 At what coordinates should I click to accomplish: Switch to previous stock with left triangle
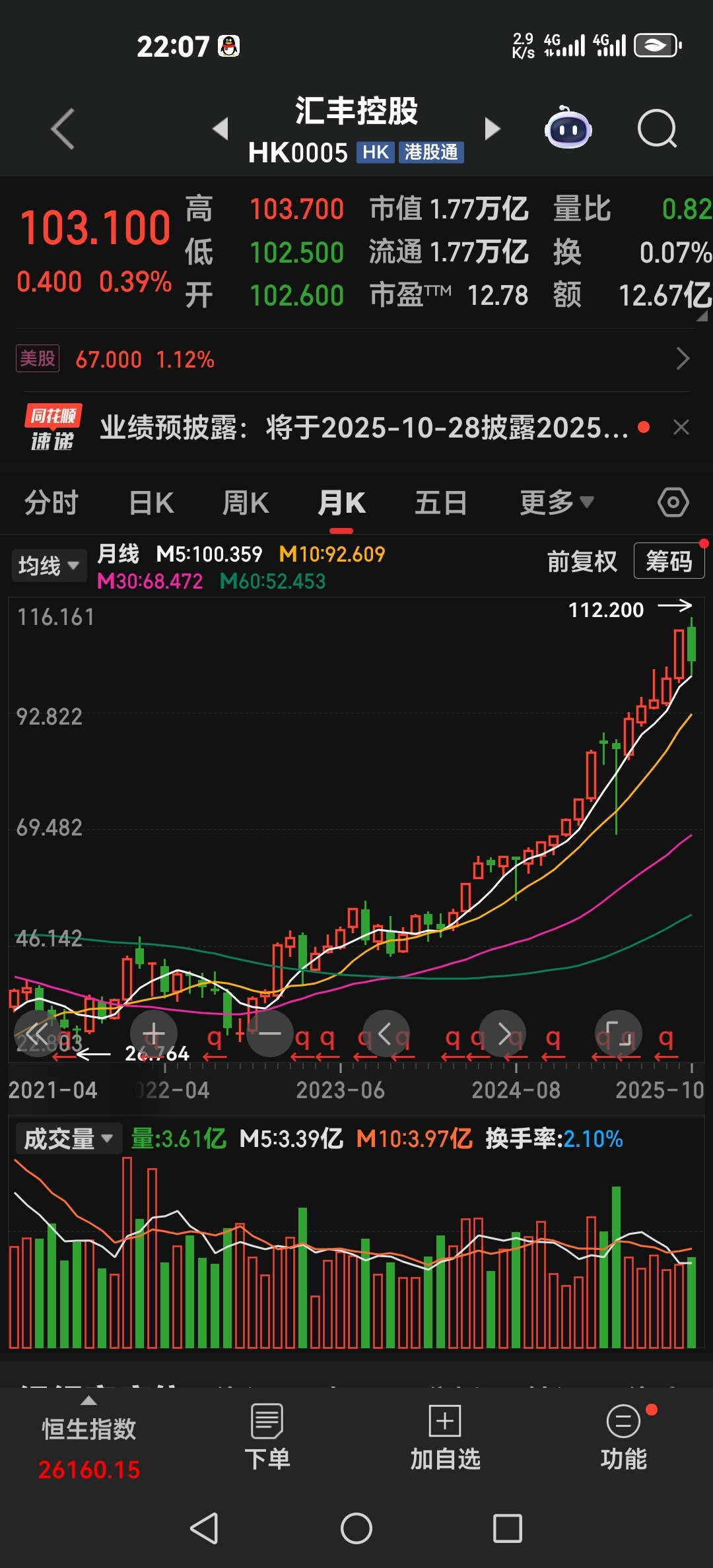tap(221, 128)
